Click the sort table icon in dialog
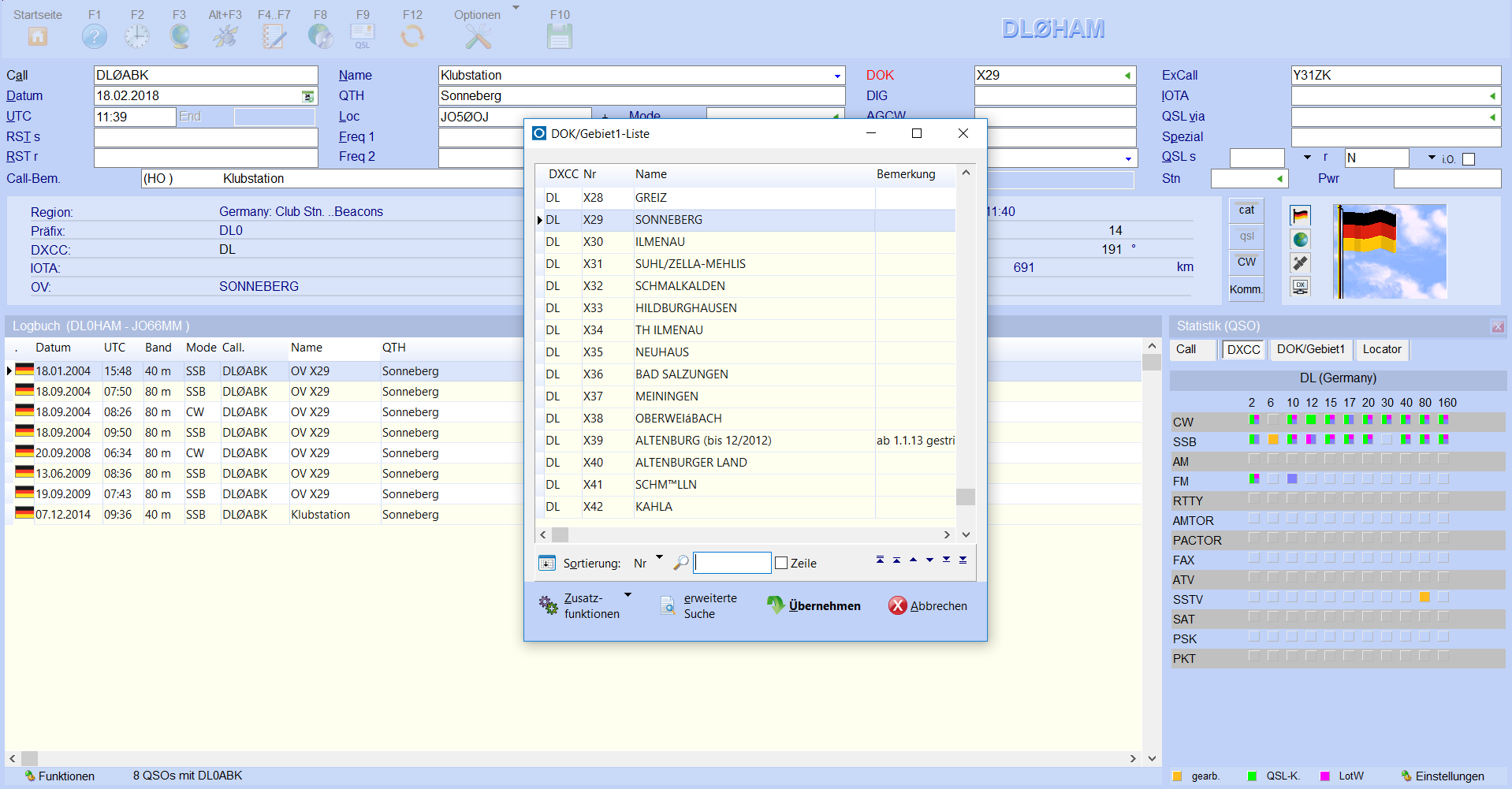The height and width of the screenshot is (789, 1512). [547, 563]
